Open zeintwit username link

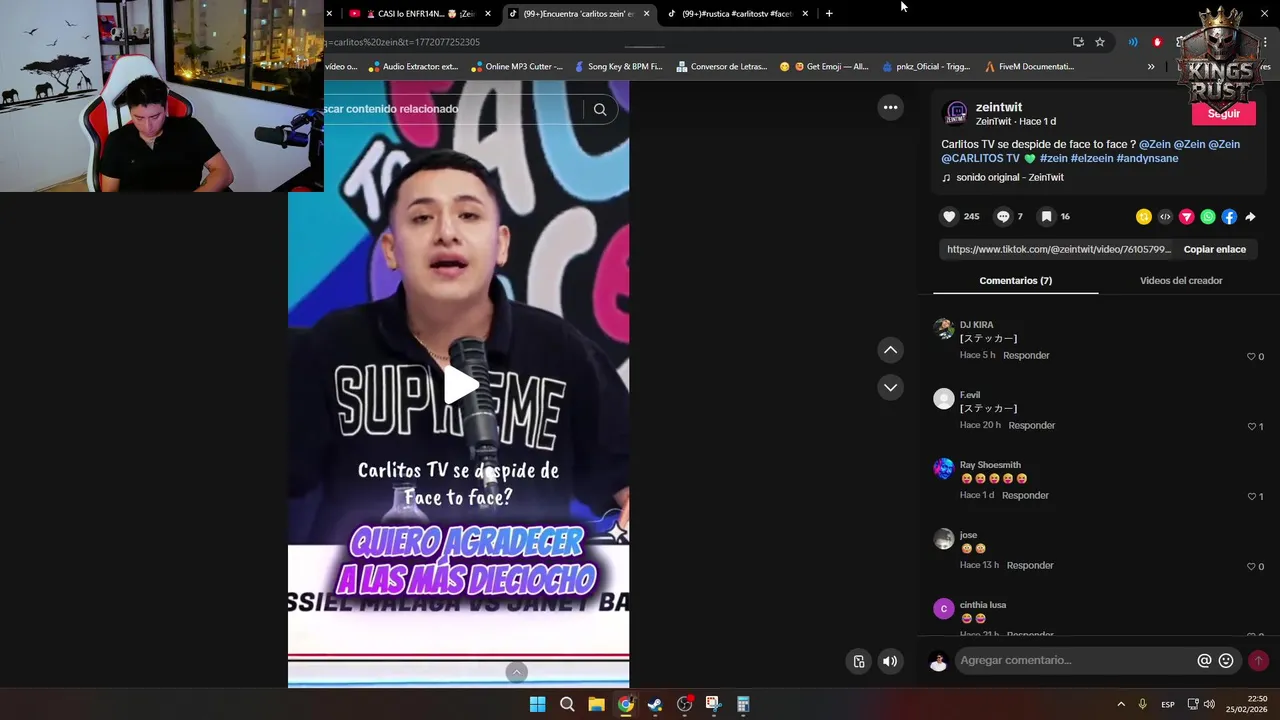(x=999, y=107)
